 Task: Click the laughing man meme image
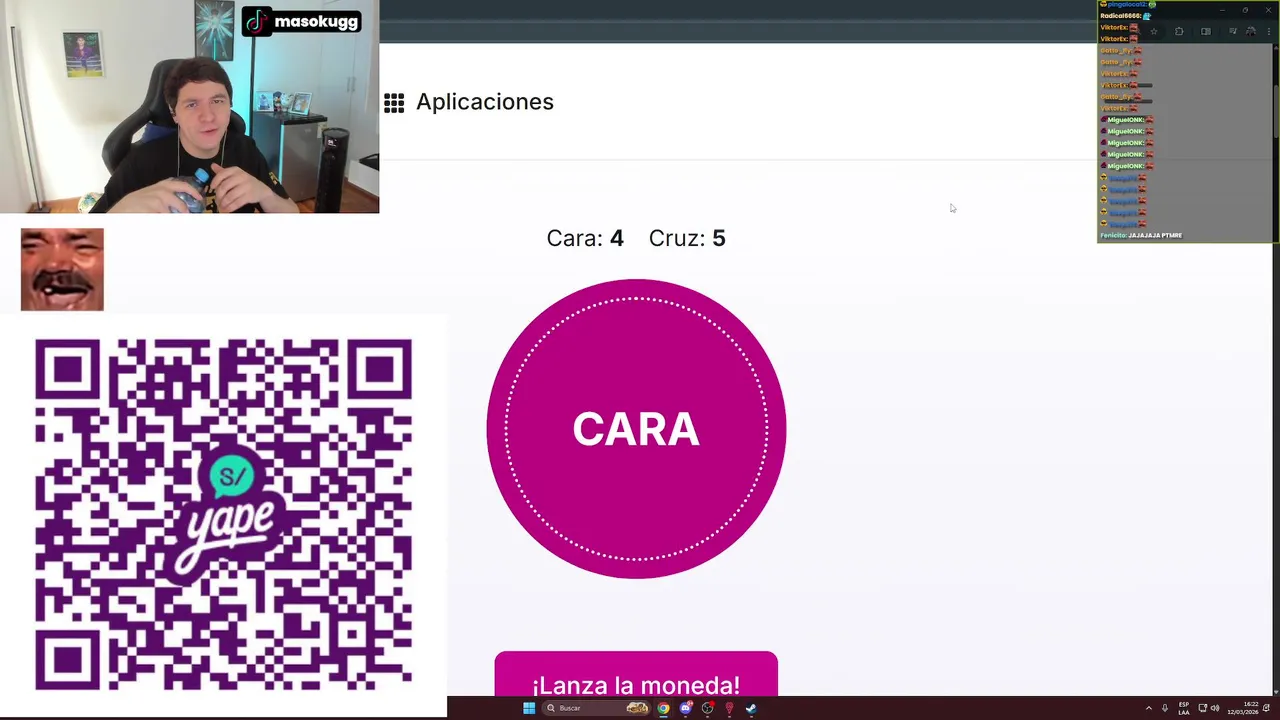coord(62,269)
